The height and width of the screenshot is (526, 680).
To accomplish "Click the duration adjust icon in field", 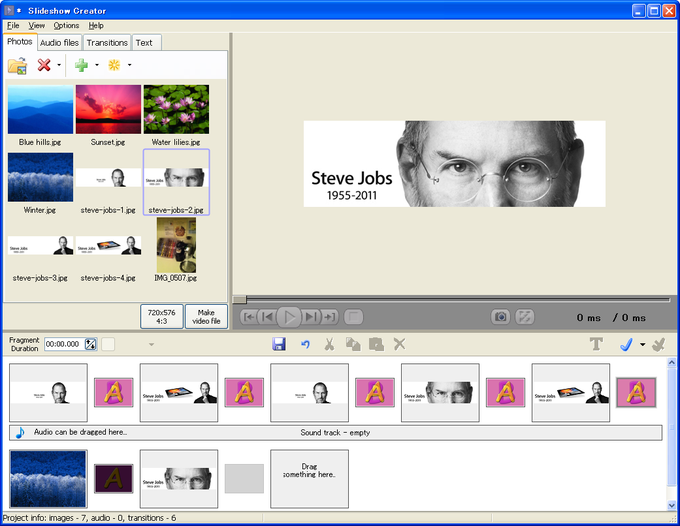I will [x=91, y=344].
